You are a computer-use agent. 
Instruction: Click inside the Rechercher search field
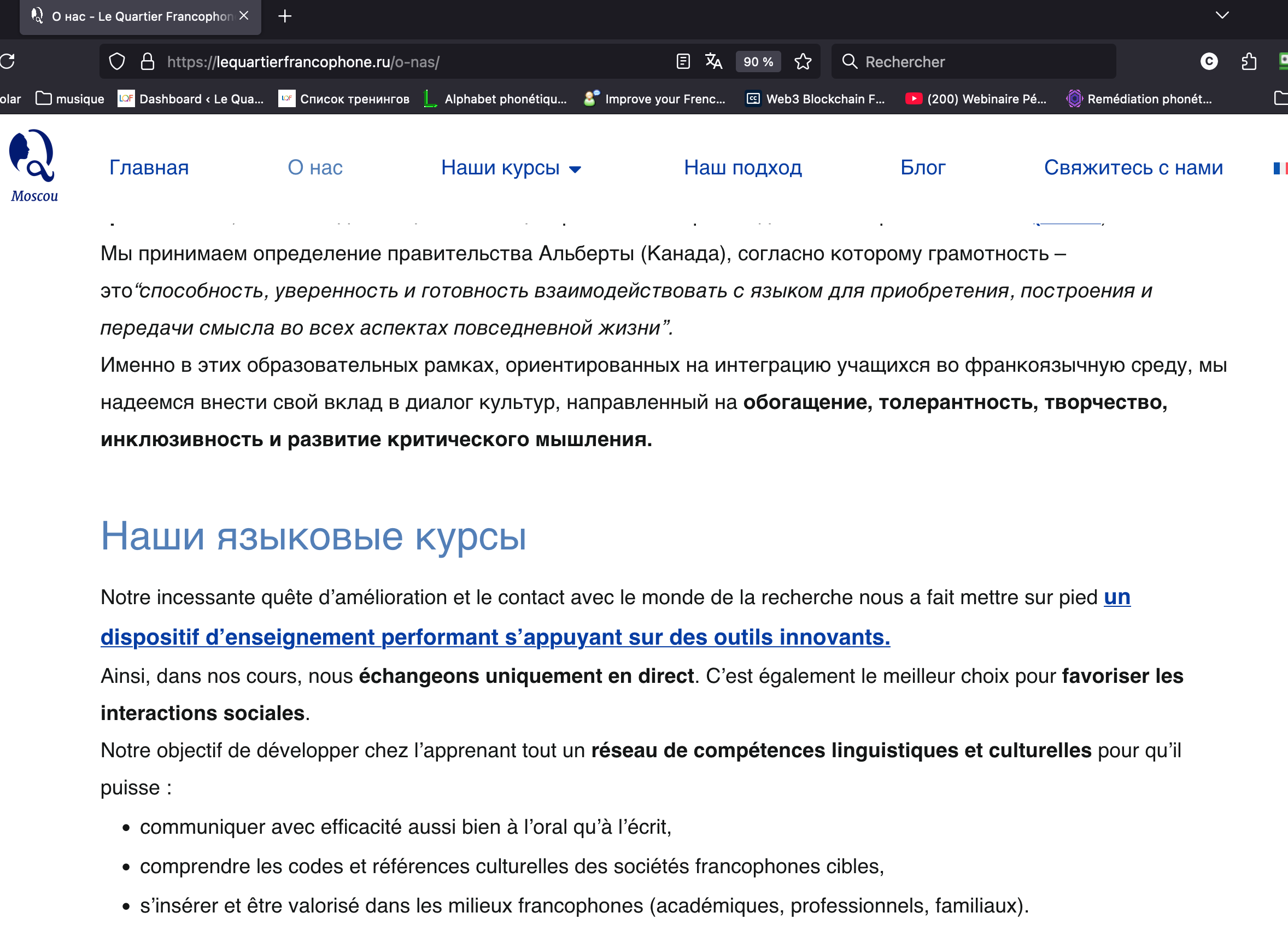[x=974, y=61]
